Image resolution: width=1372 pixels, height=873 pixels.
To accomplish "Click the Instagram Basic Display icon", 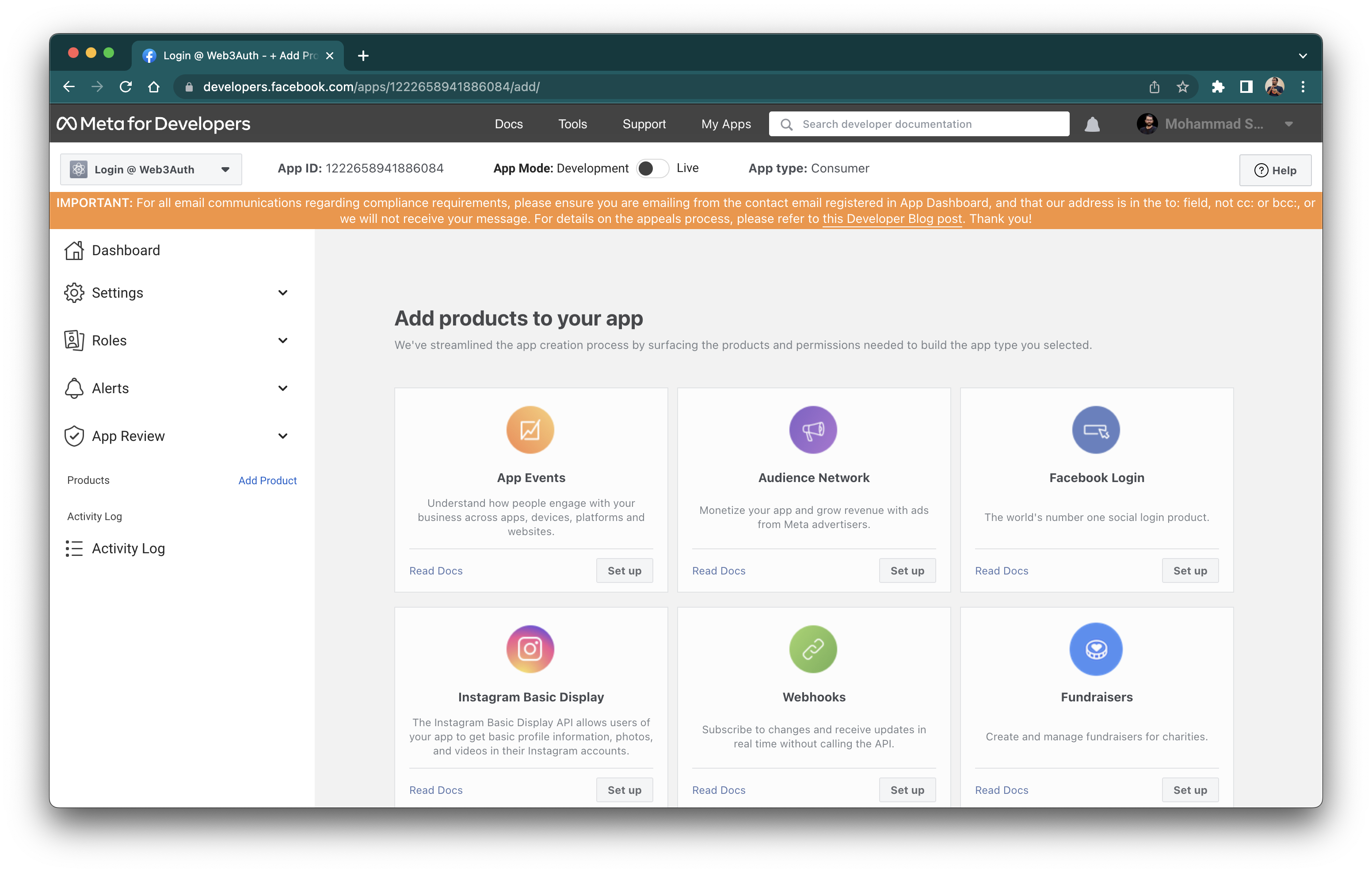I will [531, 649].
